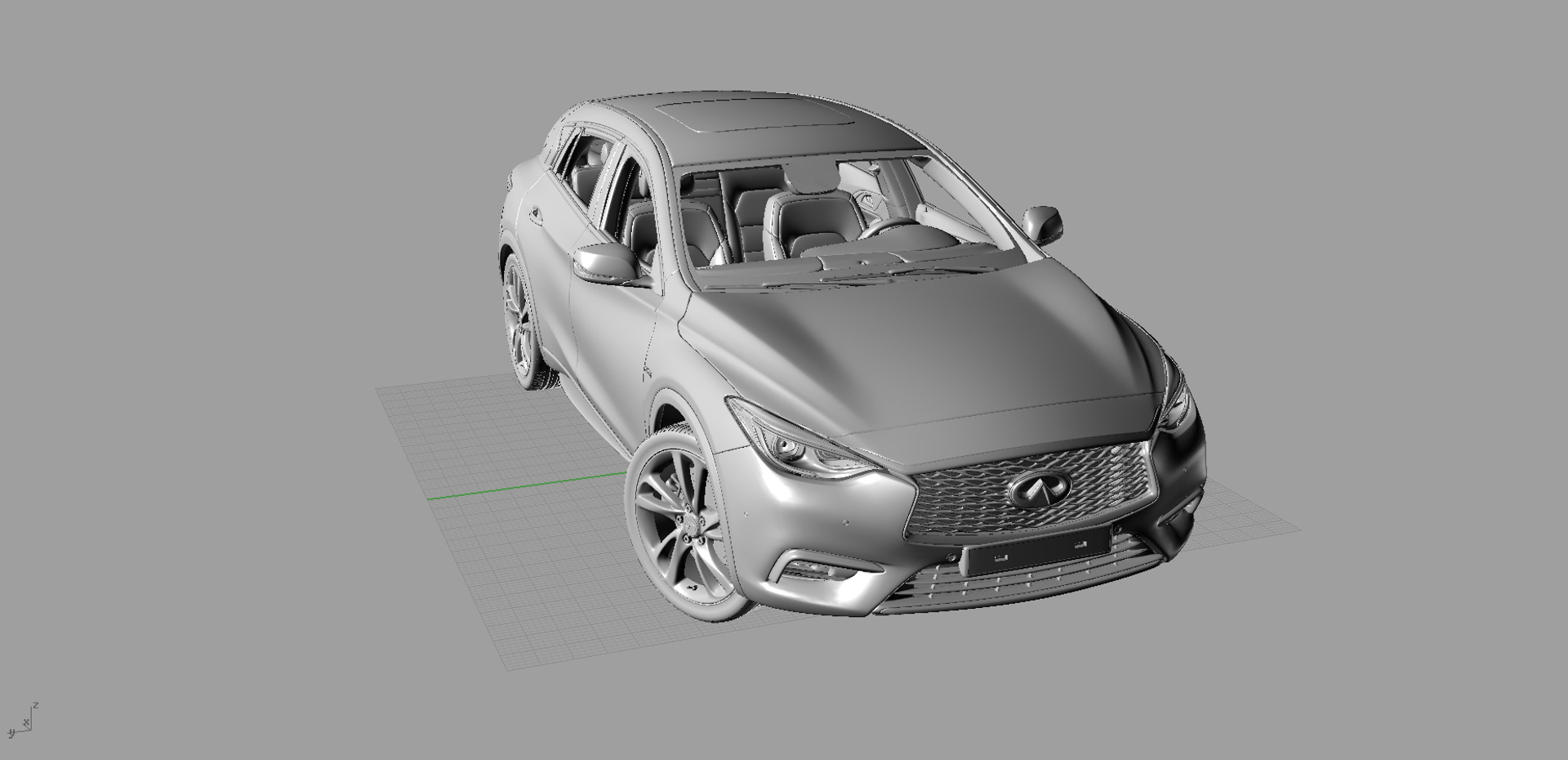
Task: Select the fog light in the lower bumper
Action: tap(819, 569)
